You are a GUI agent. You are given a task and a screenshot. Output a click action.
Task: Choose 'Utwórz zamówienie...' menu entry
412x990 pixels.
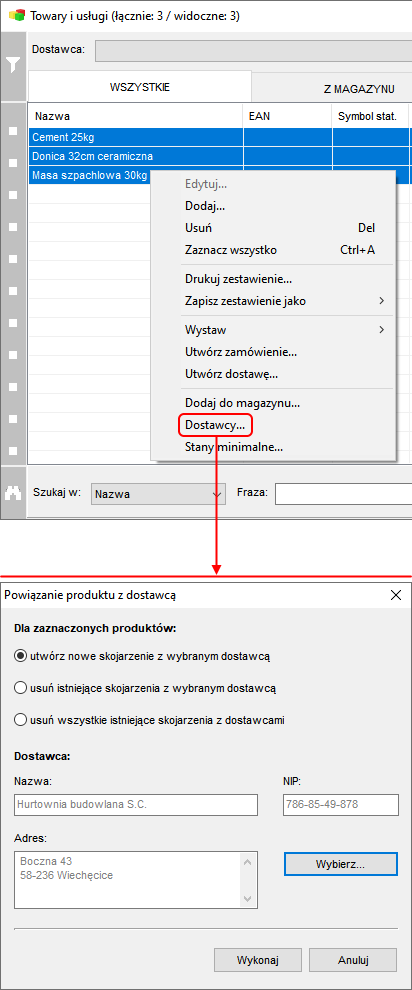pyautogui.click(x=241, y=352)
